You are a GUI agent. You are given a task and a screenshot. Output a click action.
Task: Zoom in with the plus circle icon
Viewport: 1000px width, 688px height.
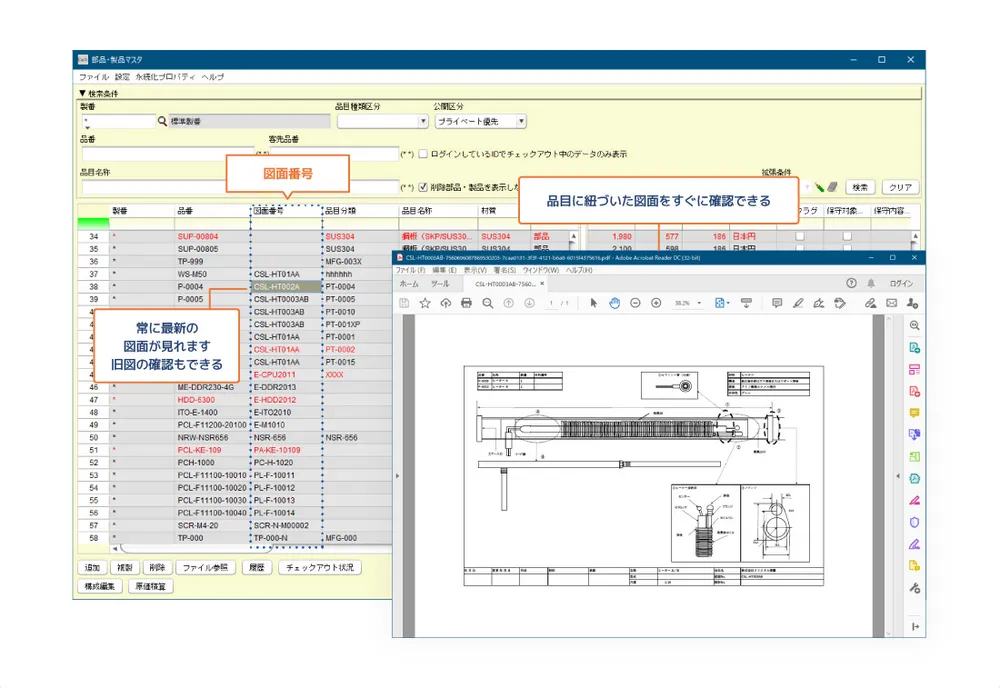[x=656, y=304]
